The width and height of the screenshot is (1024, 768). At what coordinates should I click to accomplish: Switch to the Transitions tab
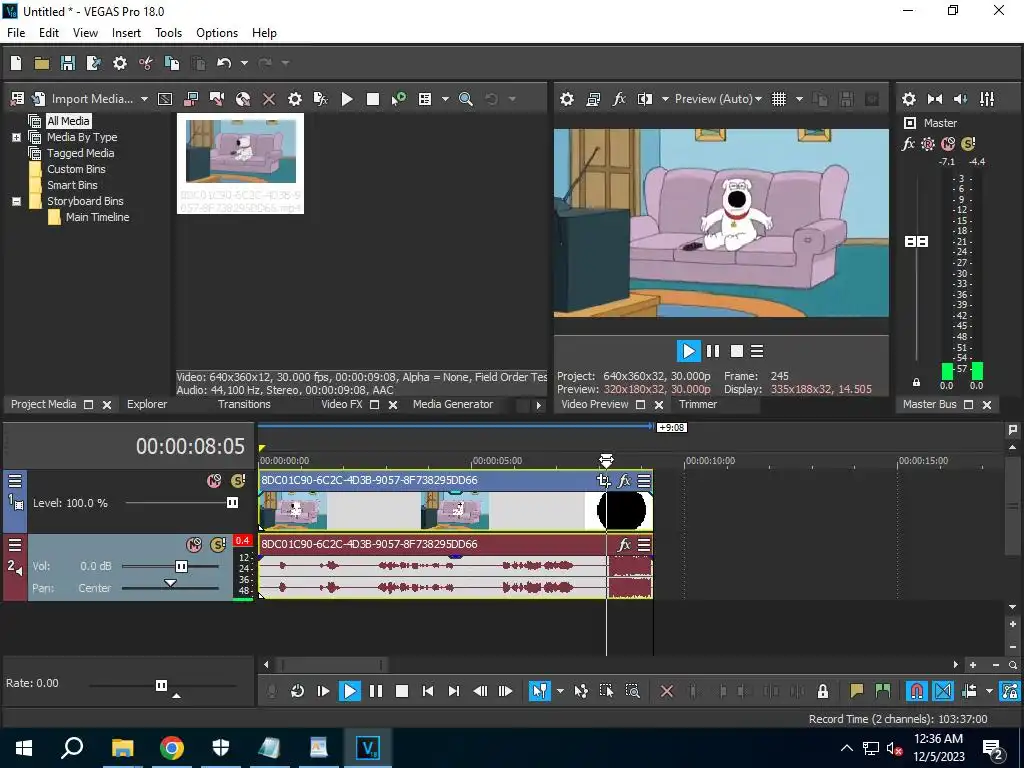coord(244,404)
